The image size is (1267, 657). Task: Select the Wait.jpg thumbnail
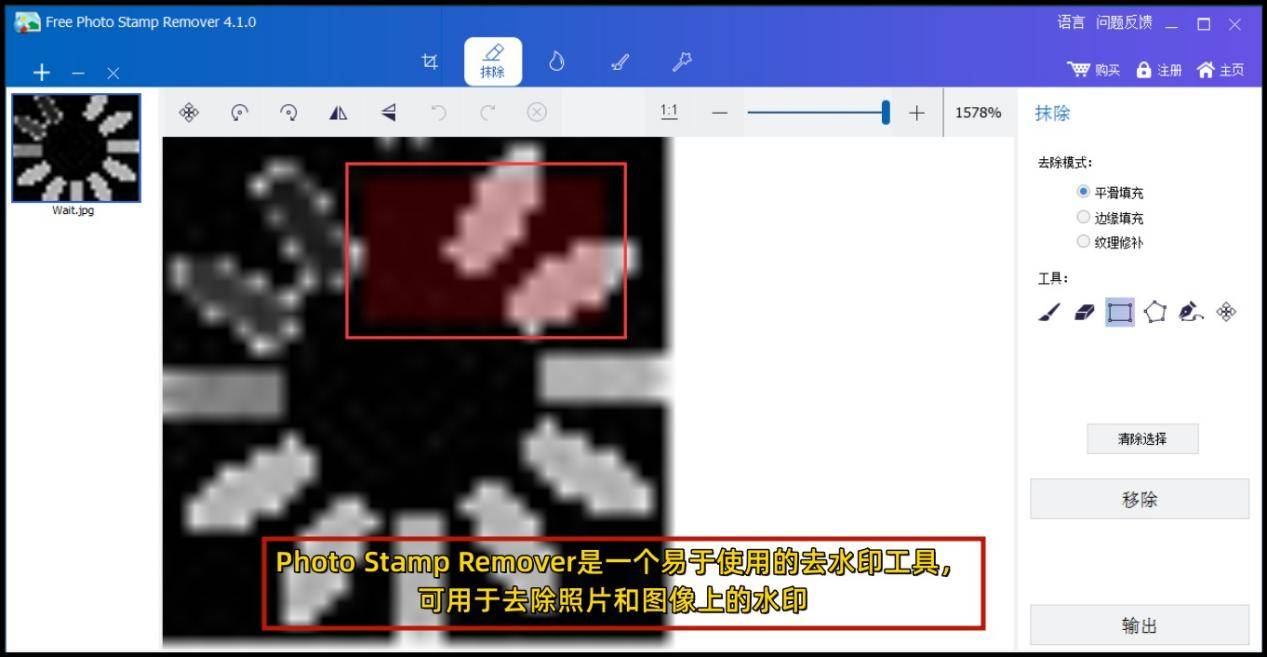tap(75, 148)
